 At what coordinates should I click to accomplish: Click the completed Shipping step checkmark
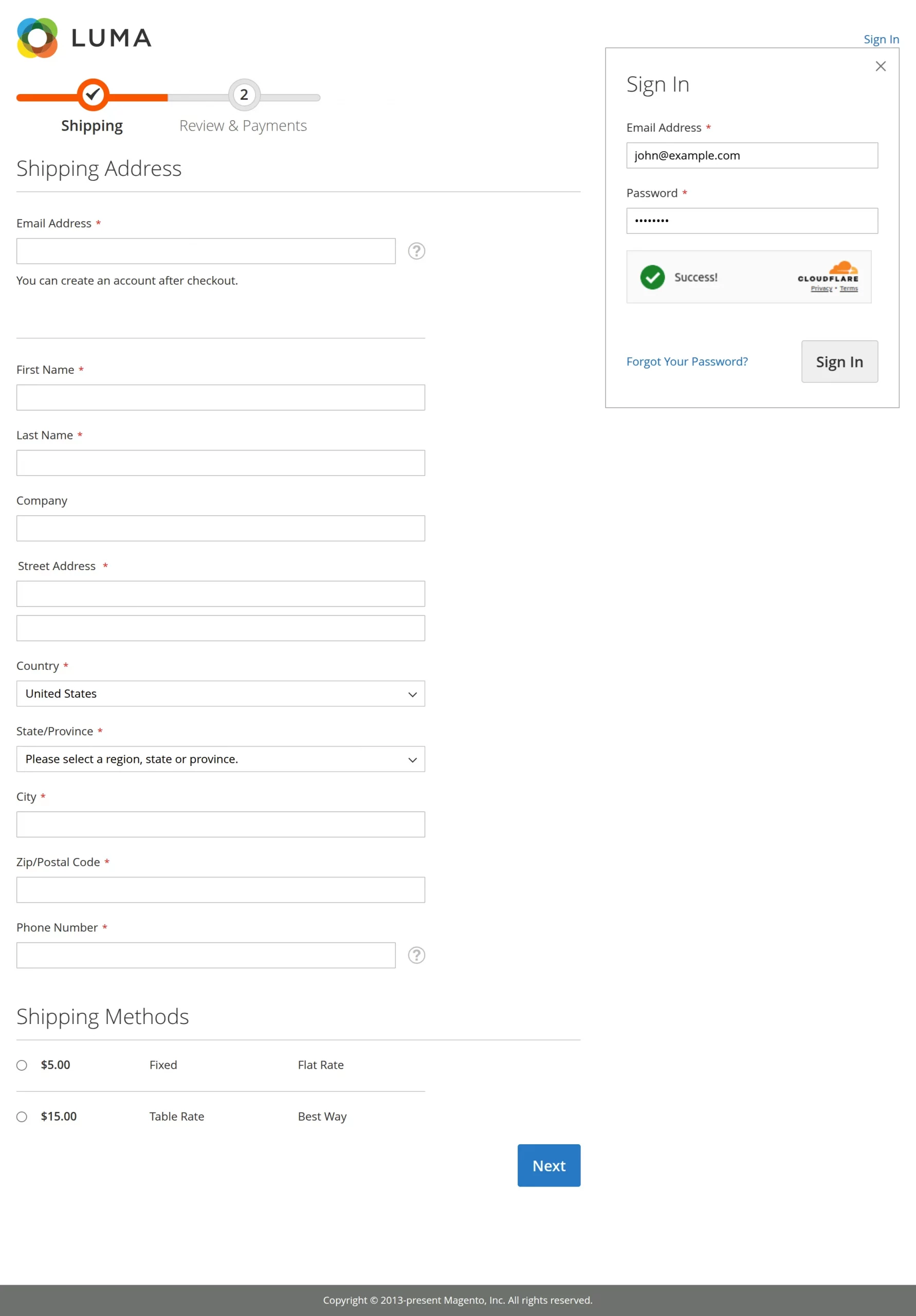click(93, 95)
